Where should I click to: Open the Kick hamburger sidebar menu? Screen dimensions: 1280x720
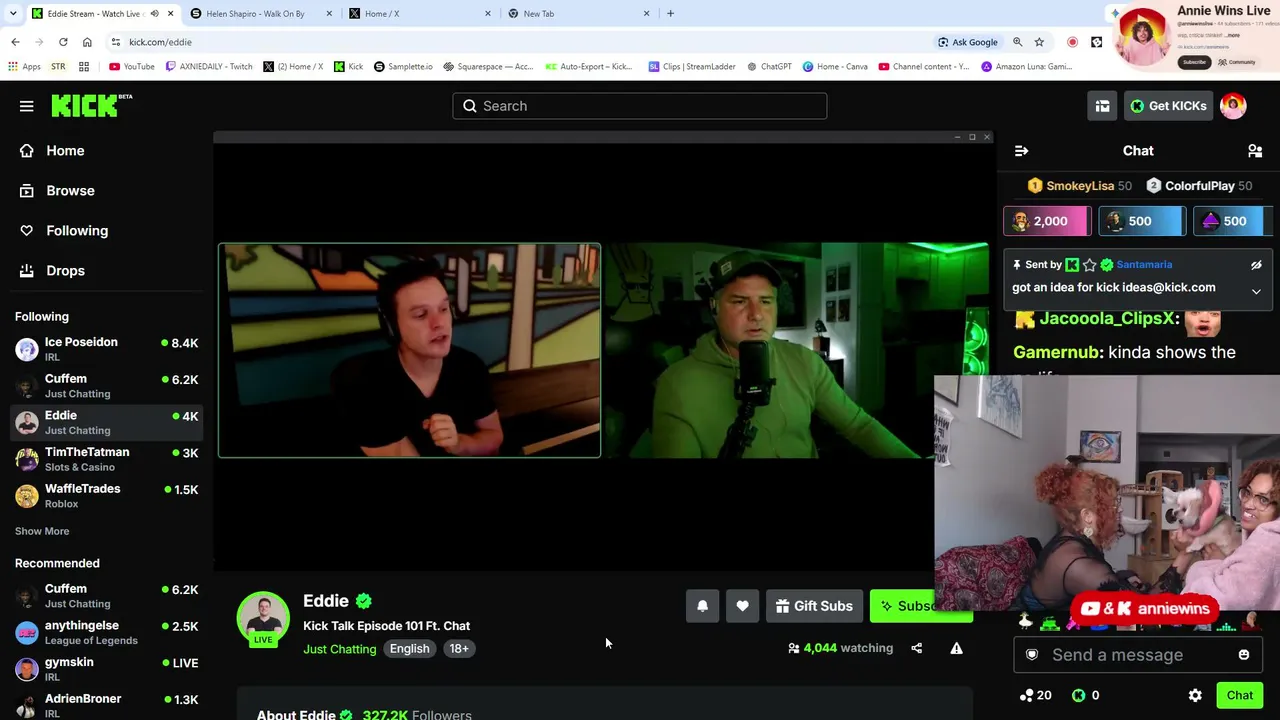(27, 106)
